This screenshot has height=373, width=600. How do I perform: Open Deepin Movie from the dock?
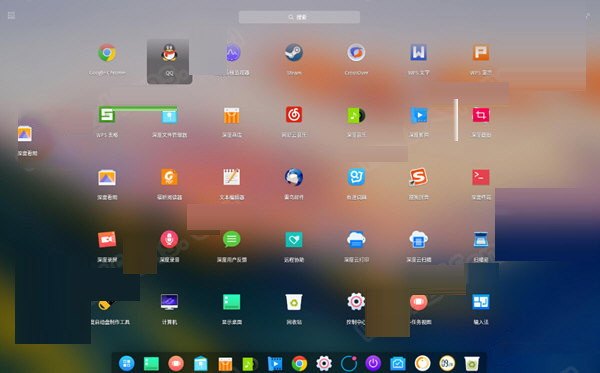pos(275,363)
